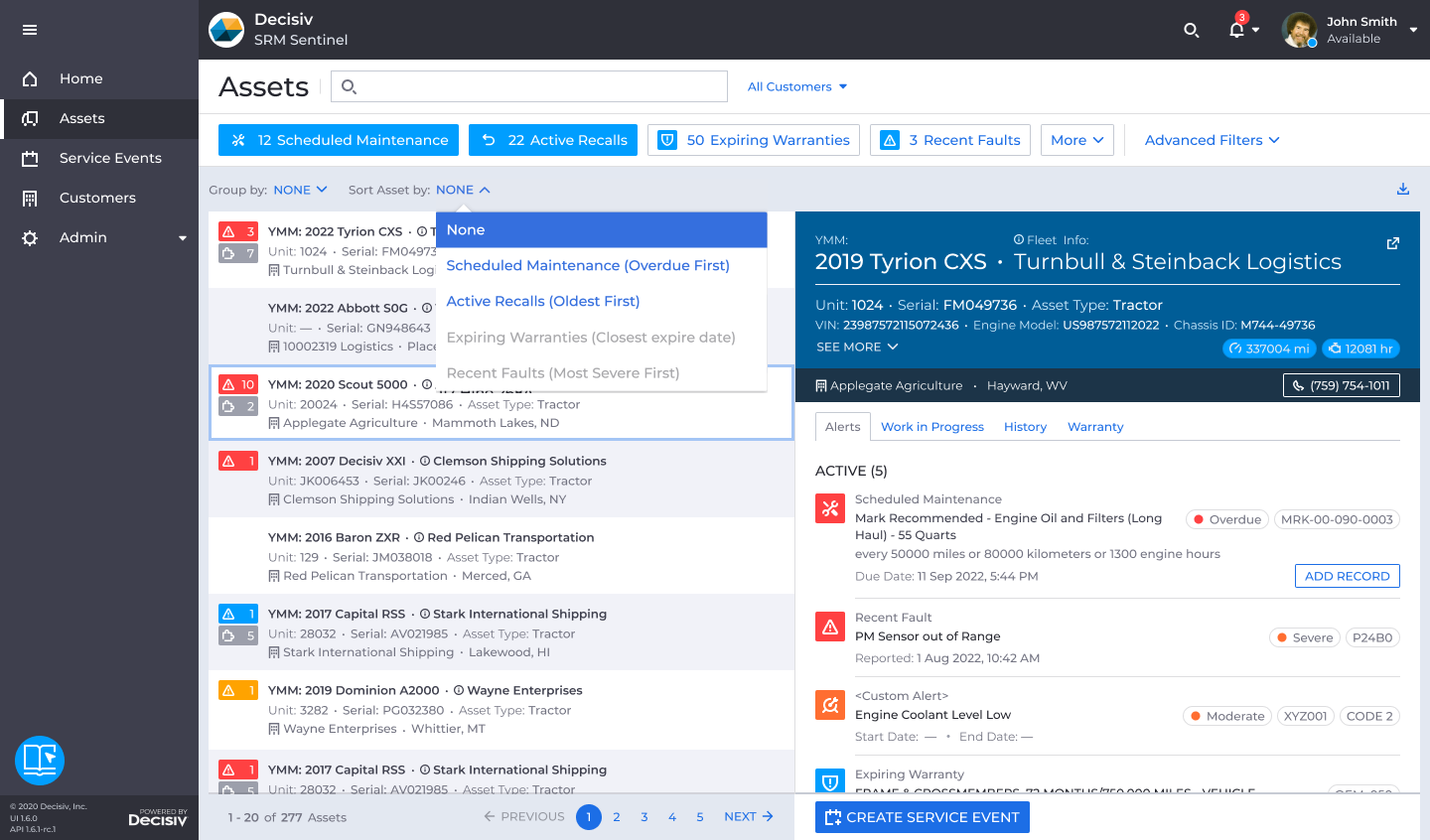The height and width of the screenshot is (840, 1430).
Task: Click John Smith's avatar picture
Action: coord(1299,30)
